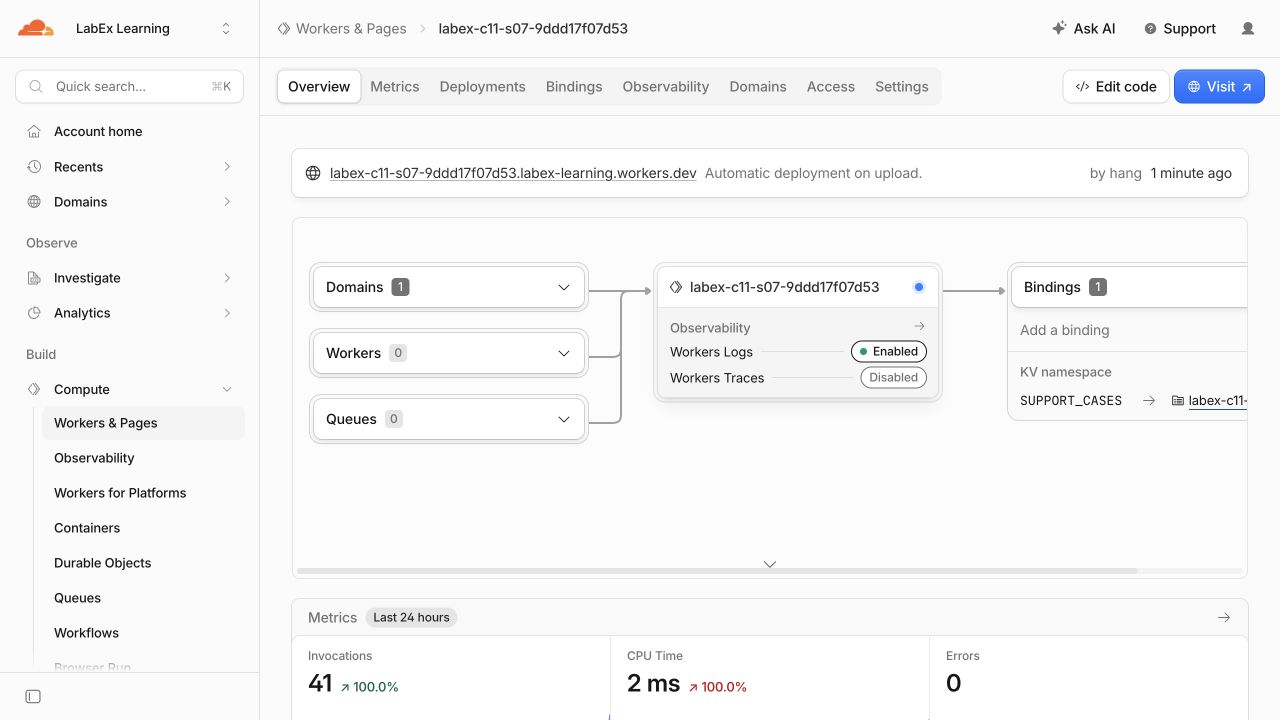Select Workers & Pages in sidebar

[x=143, y=423]
